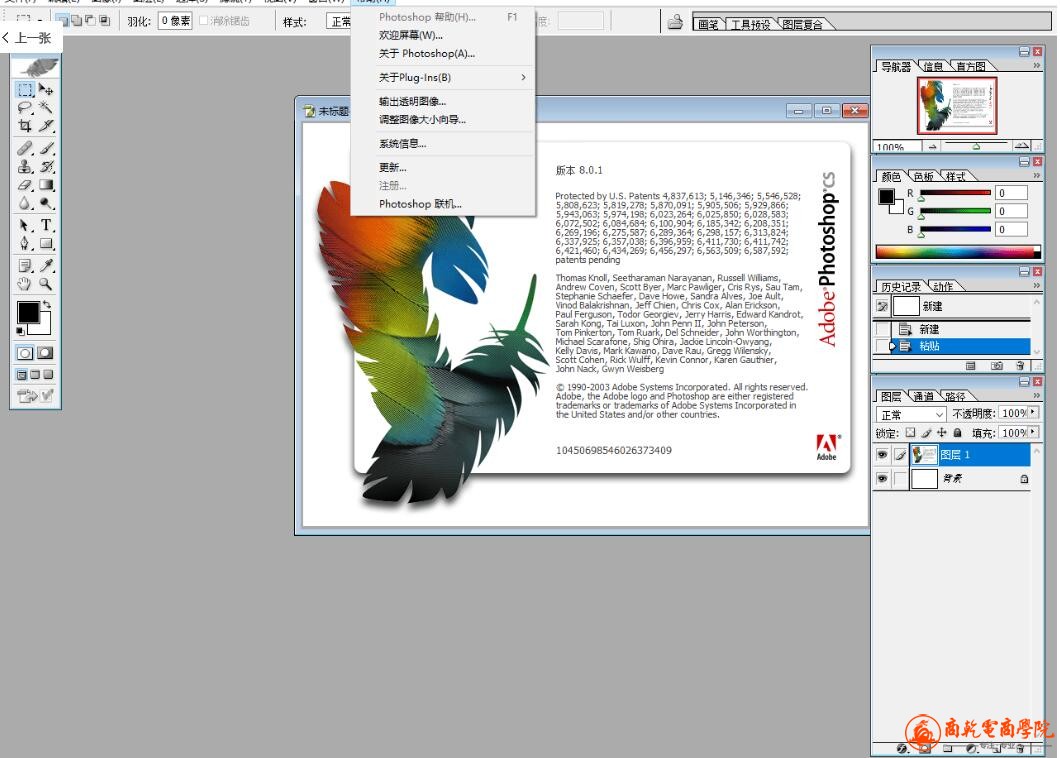Select the Path Selection arrow tool
The height and width of the screenshot is (758, 1060).
(25, 225)
